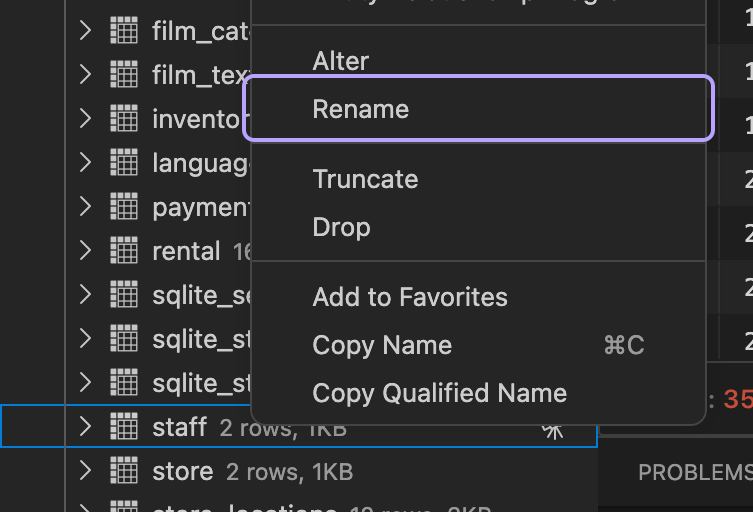Click the film_tex table label
Viewport: 753px width, 512px height.
tap(201, 75)
